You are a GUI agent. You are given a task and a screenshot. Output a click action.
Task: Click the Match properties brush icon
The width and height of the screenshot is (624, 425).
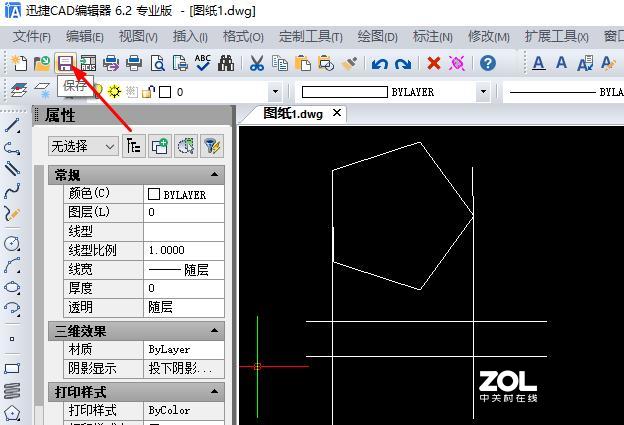click(x=349, y=63)
